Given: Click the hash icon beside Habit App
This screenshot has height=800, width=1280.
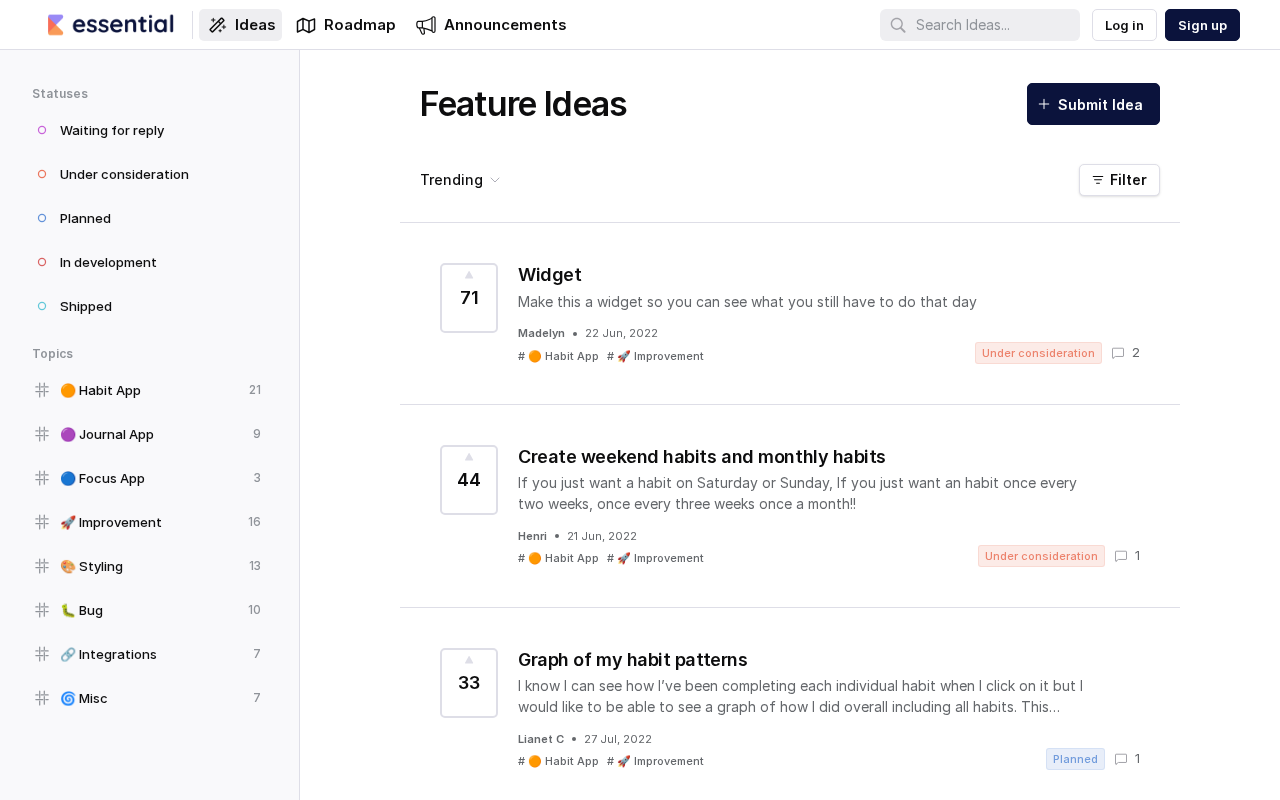Looking at the screenshot, I should coord(42,390).
